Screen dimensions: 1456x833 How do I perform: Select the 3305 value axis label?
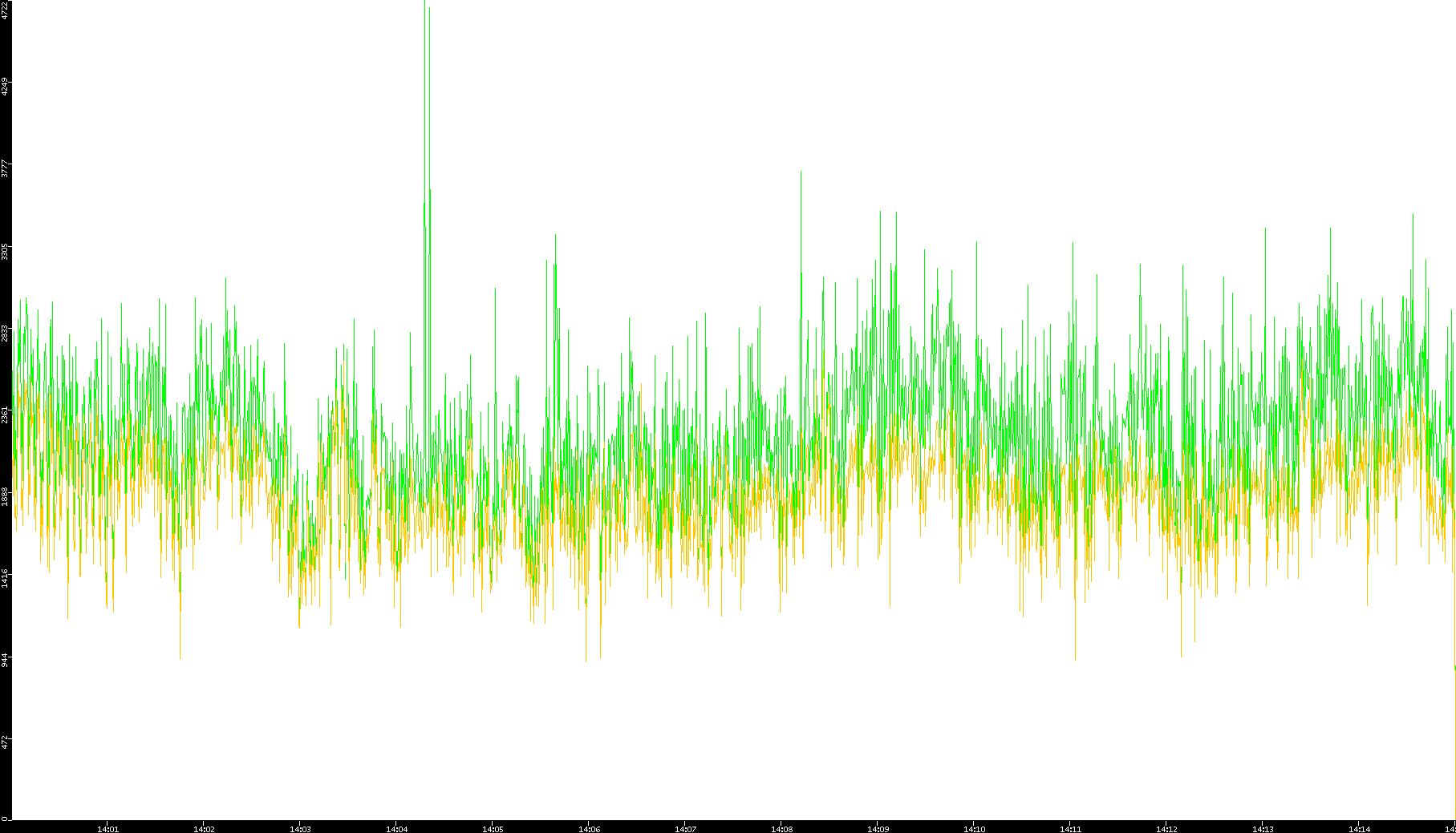pyautogui.click(x=5, y=251)
